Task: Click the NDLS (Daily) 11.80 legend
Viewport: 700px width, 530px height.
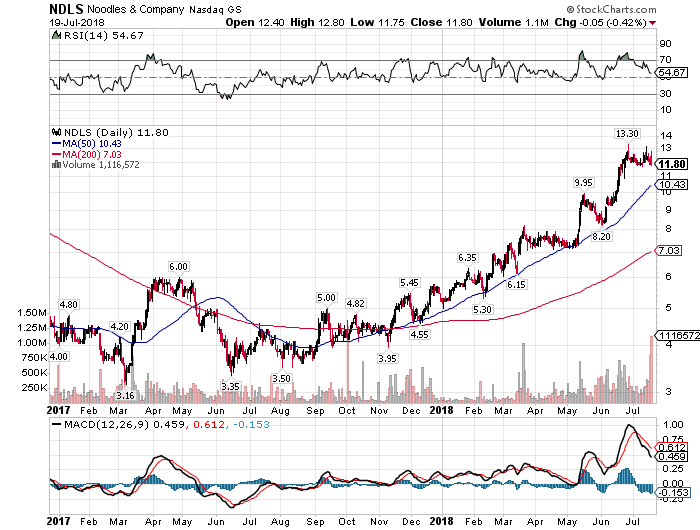Action: click(x=116, y=133)
